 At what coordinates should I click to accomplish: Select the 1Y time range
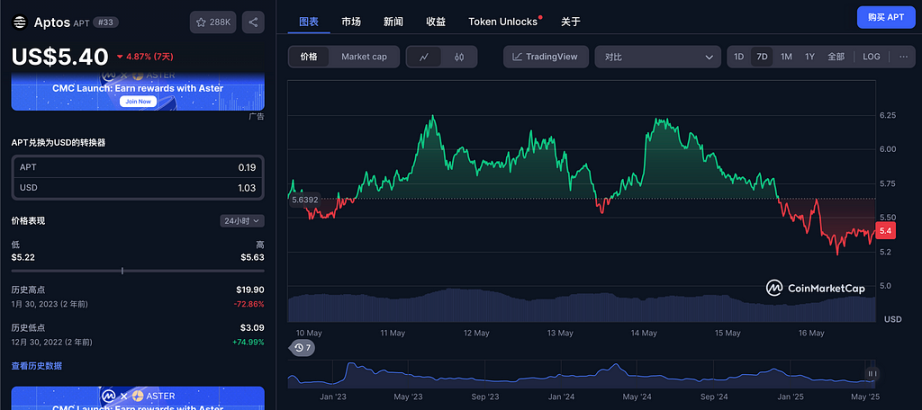click(x=810, y=57)
